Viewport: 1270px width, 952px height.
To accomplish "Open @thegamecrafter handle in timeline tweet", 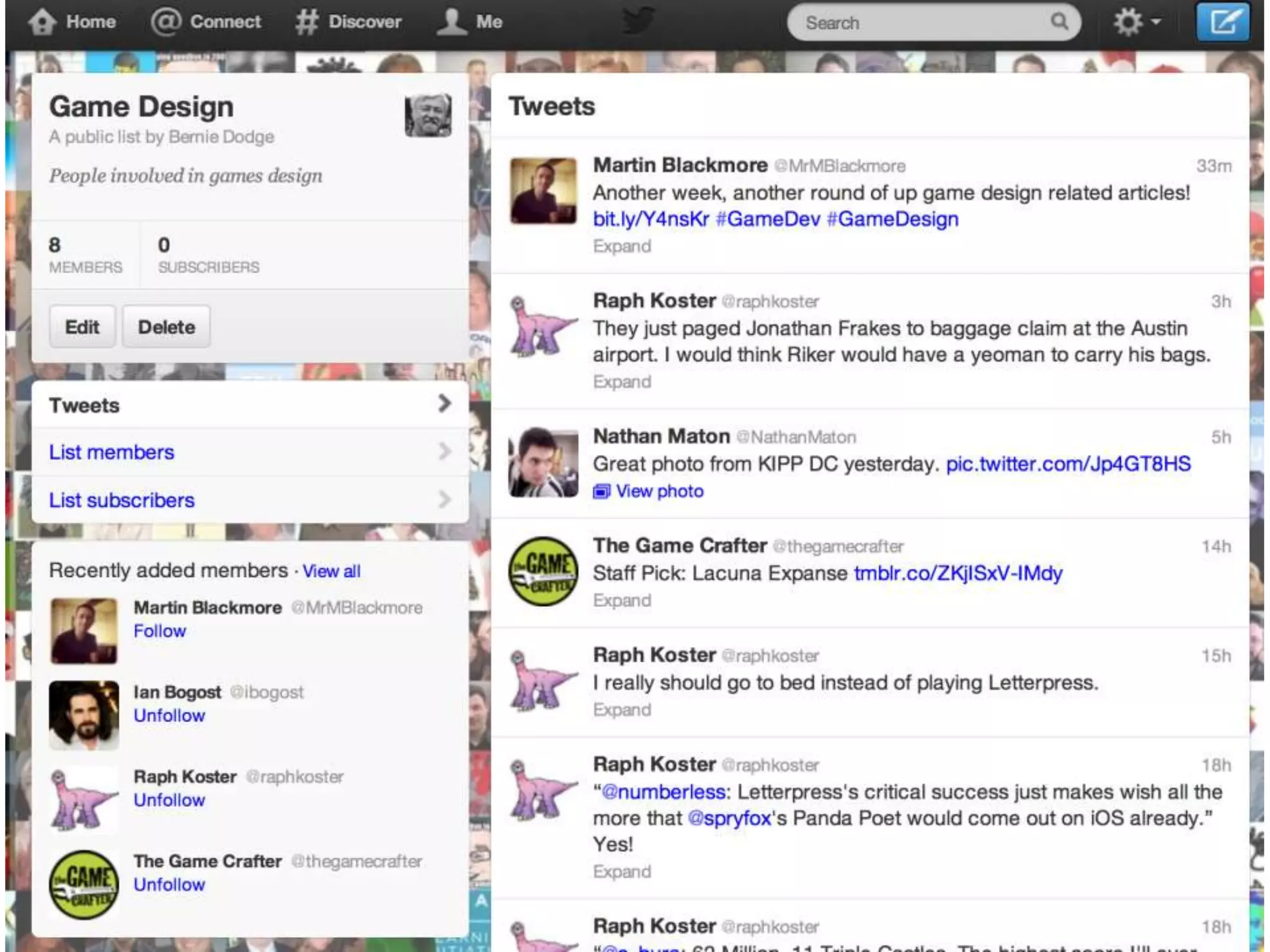I will coord(838,546).
